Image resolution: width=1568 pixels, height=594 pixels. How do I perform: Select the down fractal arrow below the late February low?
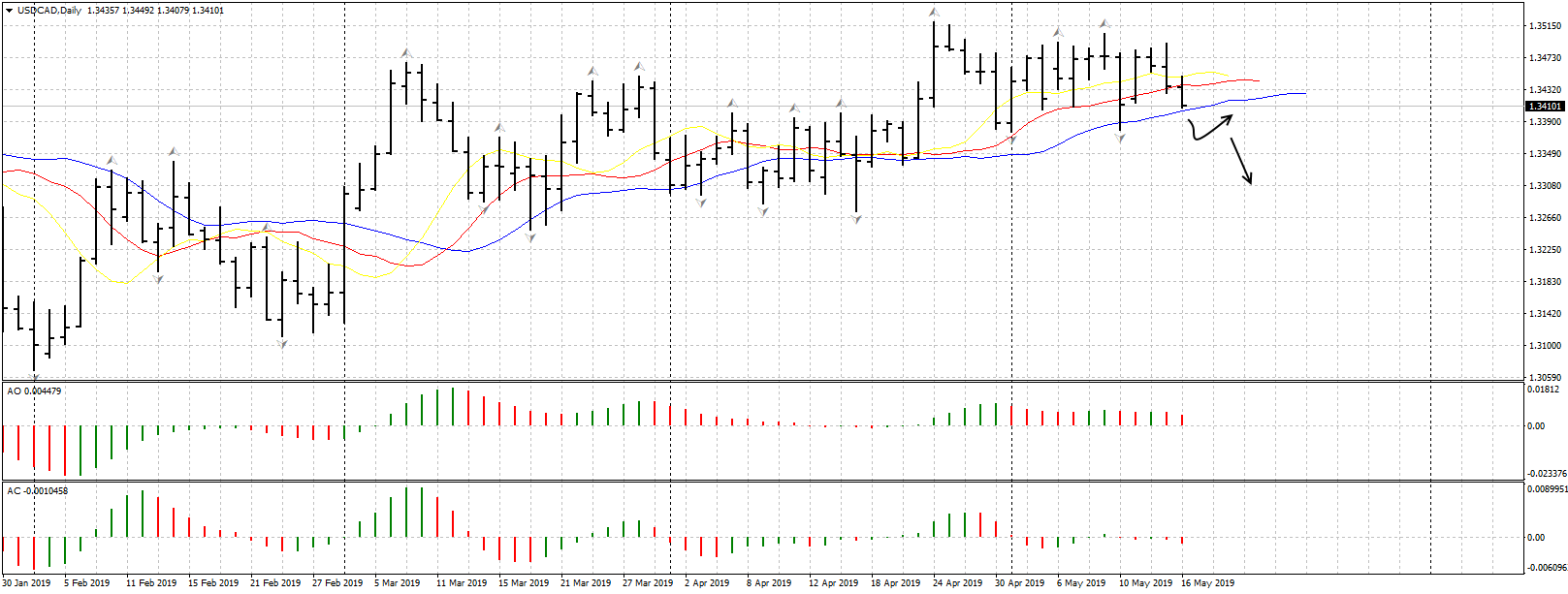coord(282,343)
